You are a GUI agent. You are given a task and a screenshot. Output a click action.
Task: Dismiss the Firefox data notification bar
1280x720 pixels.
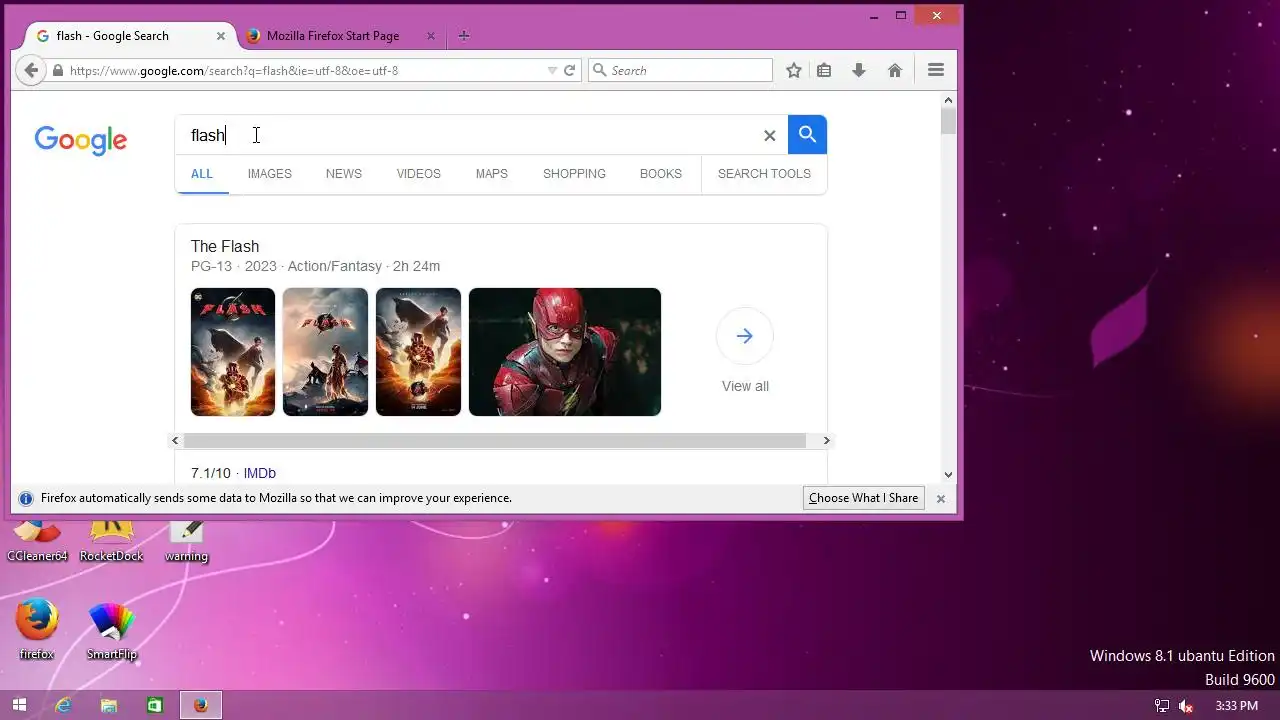click(940, 498)
